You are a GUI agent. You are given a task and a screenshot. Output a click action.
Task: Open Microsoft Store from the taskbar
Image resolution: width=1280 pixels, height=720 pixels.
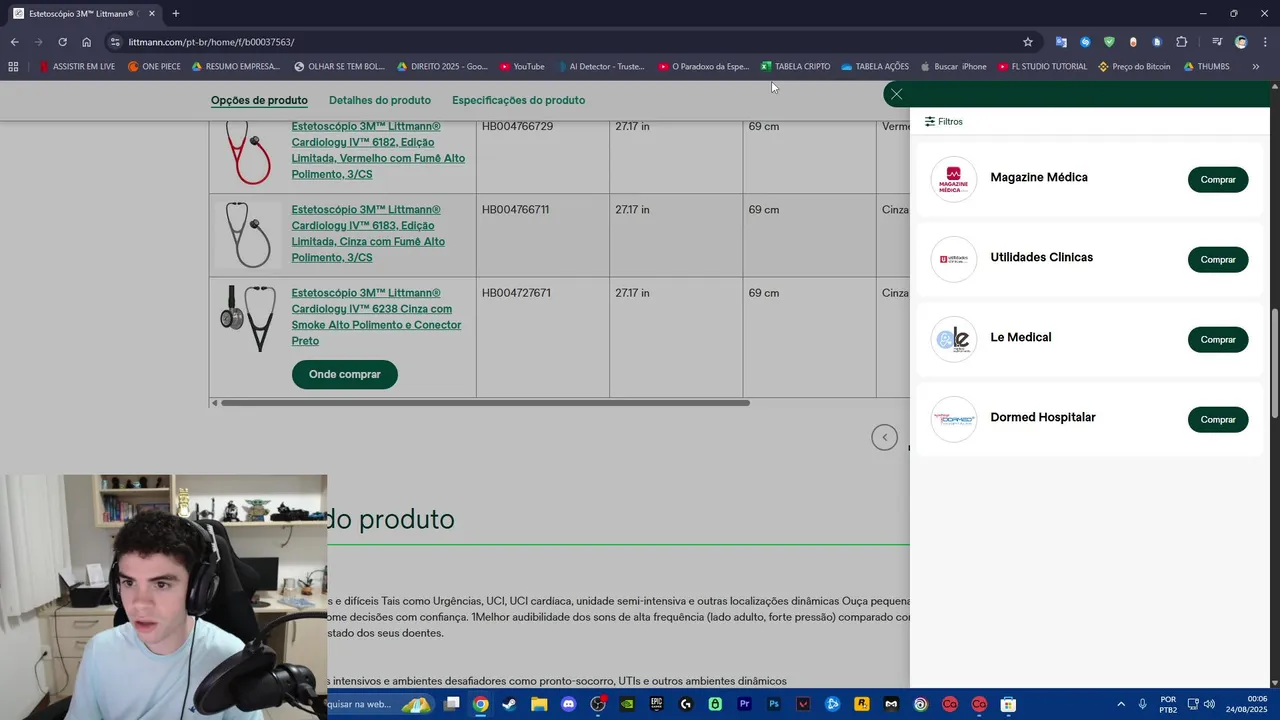pos(1008,704)
